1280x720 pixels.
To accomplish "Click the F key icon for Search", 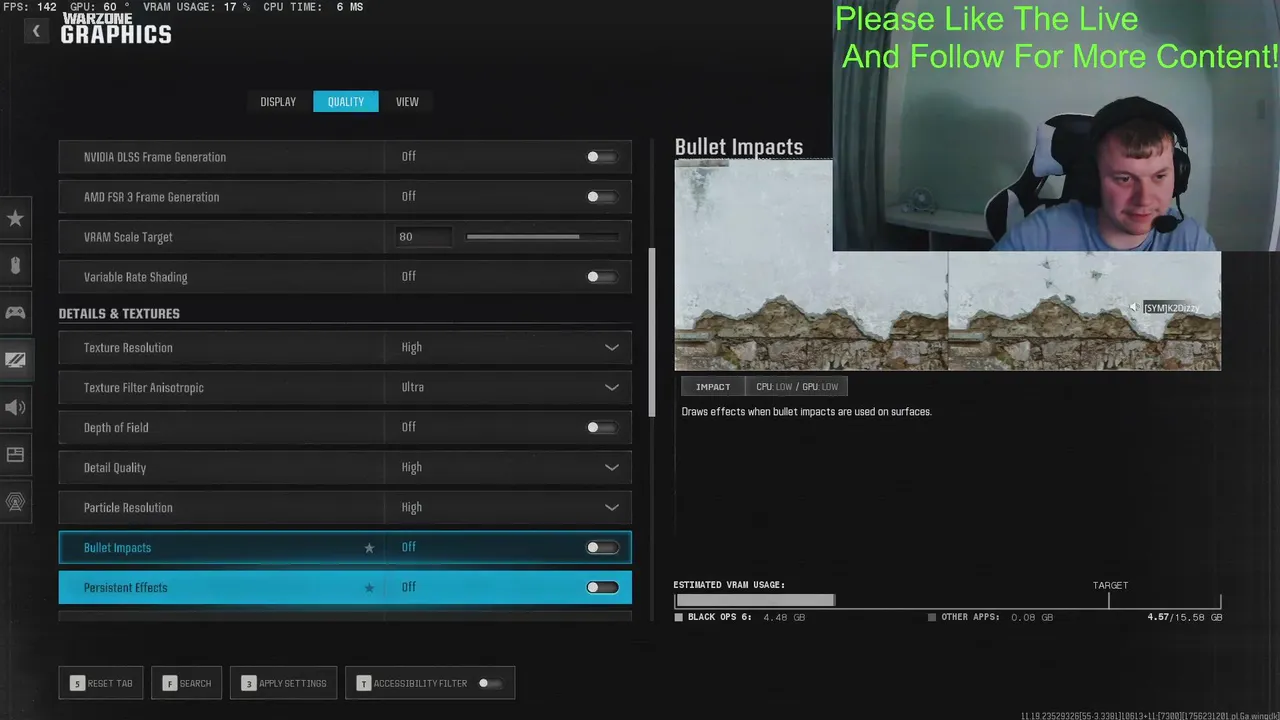I will pyautogui.click(x=170, y=683).
